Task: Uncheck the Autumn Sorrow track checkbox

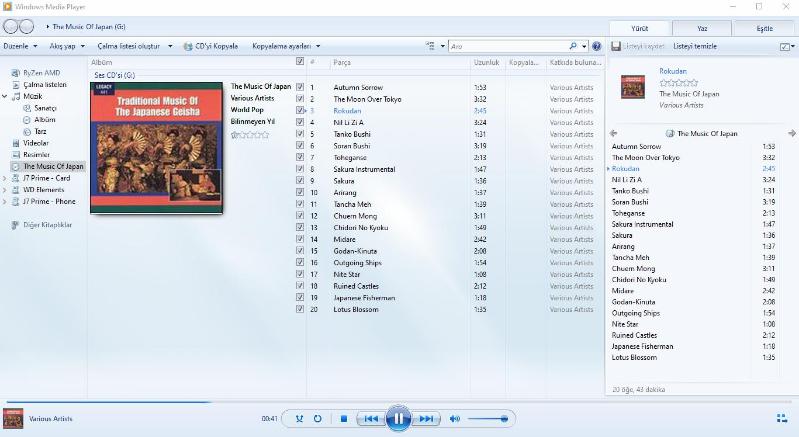Action: point(300,87)
